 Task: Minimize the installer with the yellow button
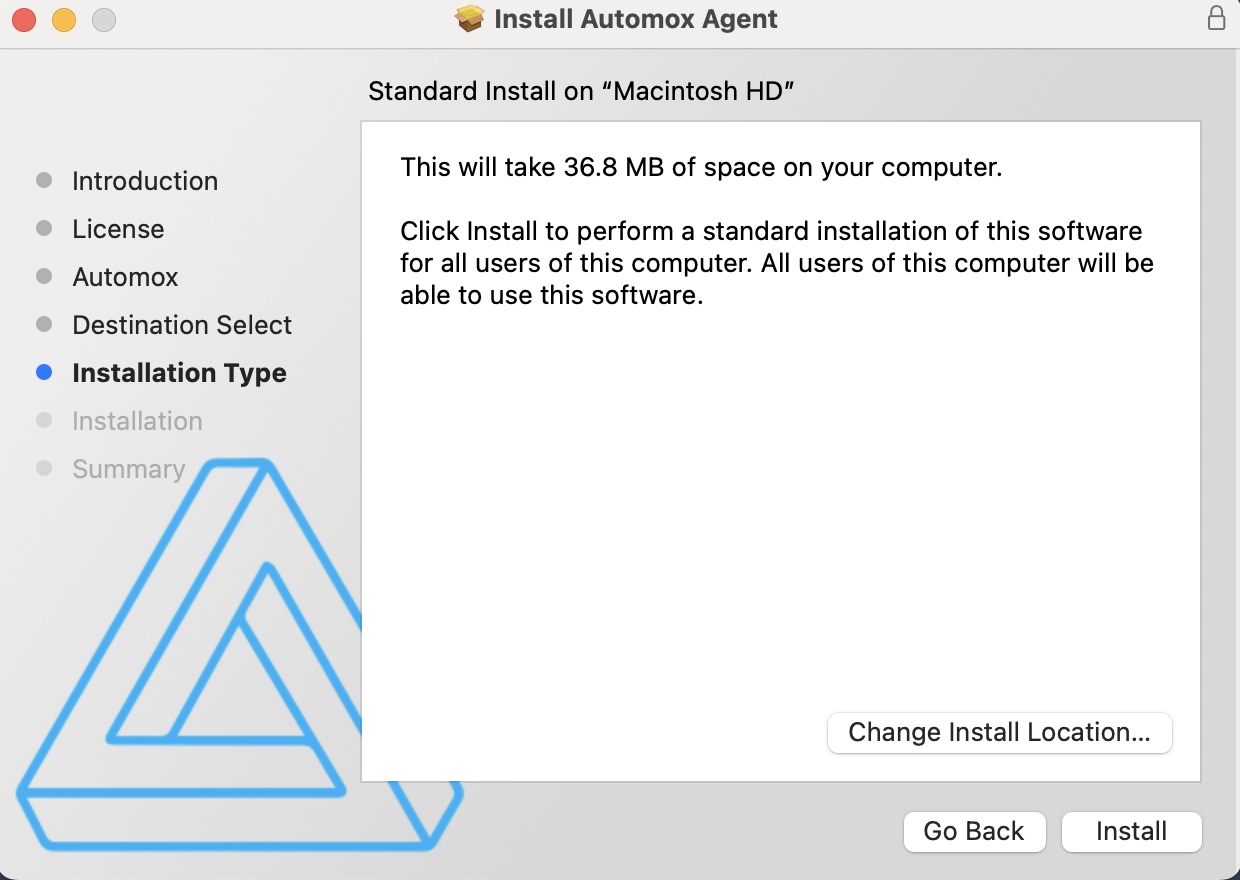pyautogui.click(x=64, y=19)
